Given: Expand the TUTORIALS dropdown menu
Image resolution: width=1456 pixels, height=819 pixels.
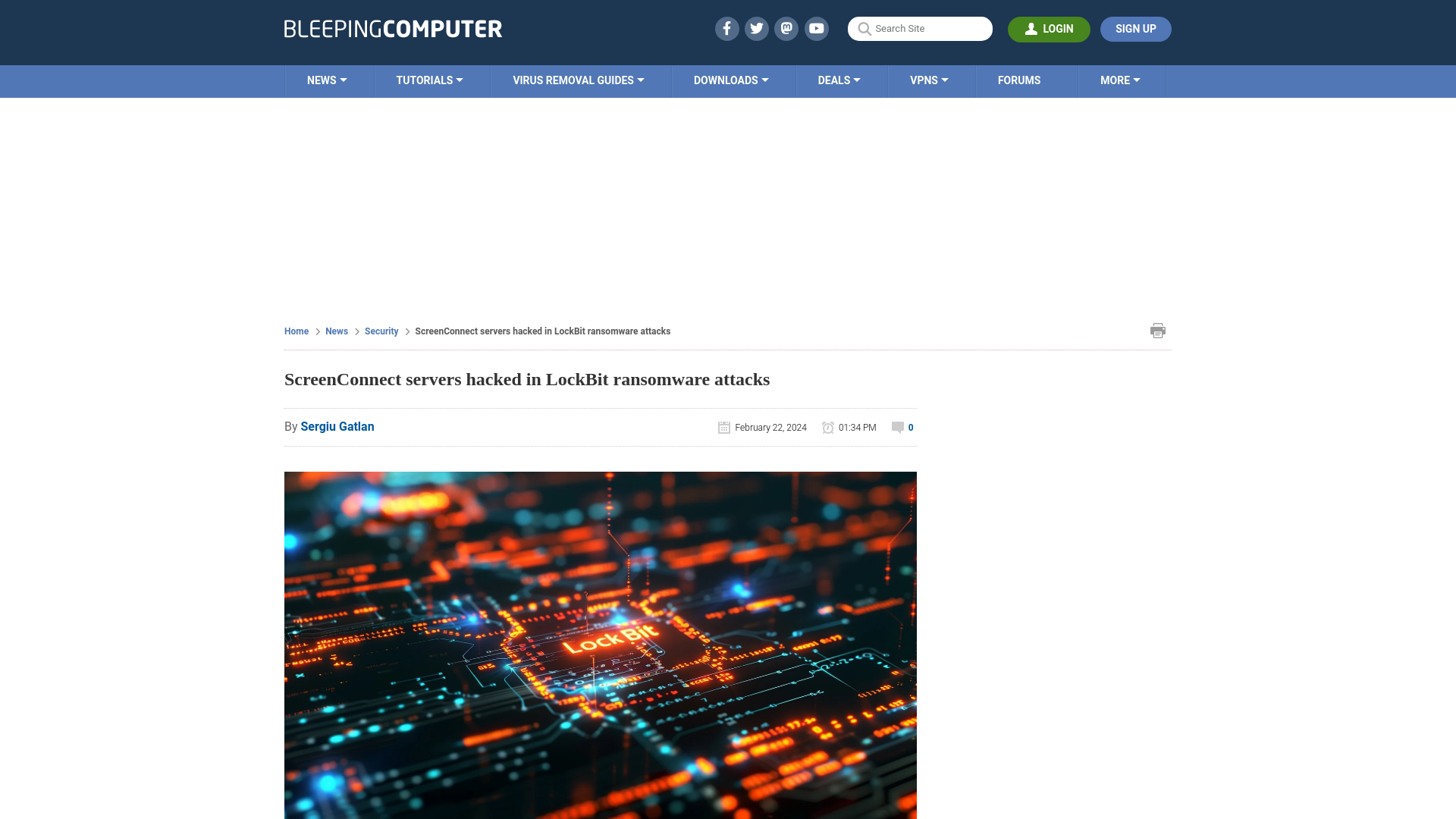Looking at the screenshot, I should (429, 80).
